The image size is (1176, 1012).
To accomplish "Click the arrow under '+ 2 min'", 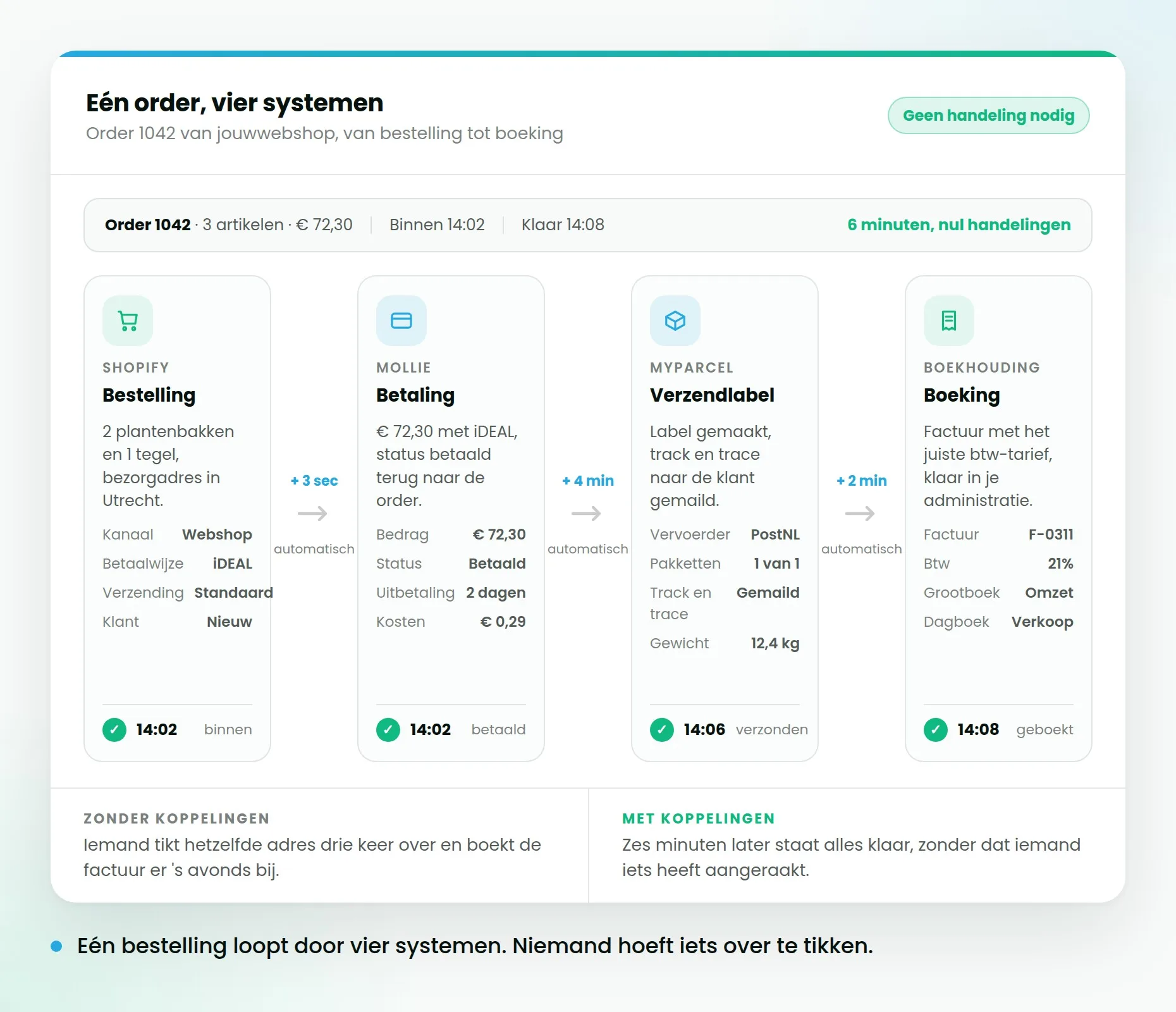I will coord(861,513).
